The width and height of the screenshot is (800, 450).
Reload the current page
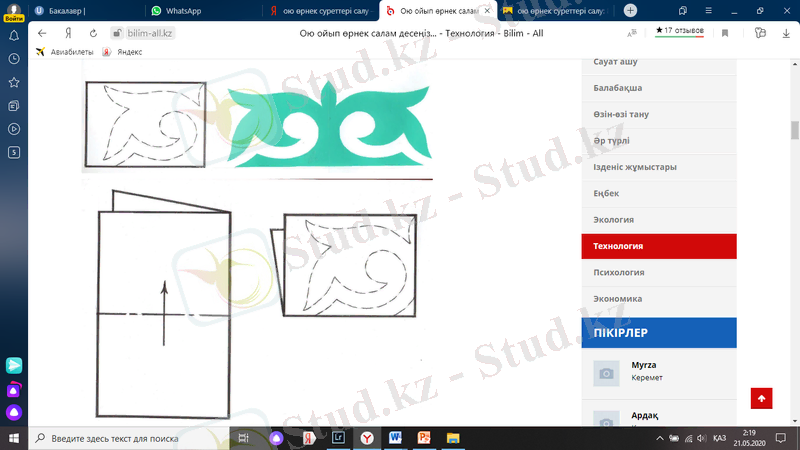93,33
